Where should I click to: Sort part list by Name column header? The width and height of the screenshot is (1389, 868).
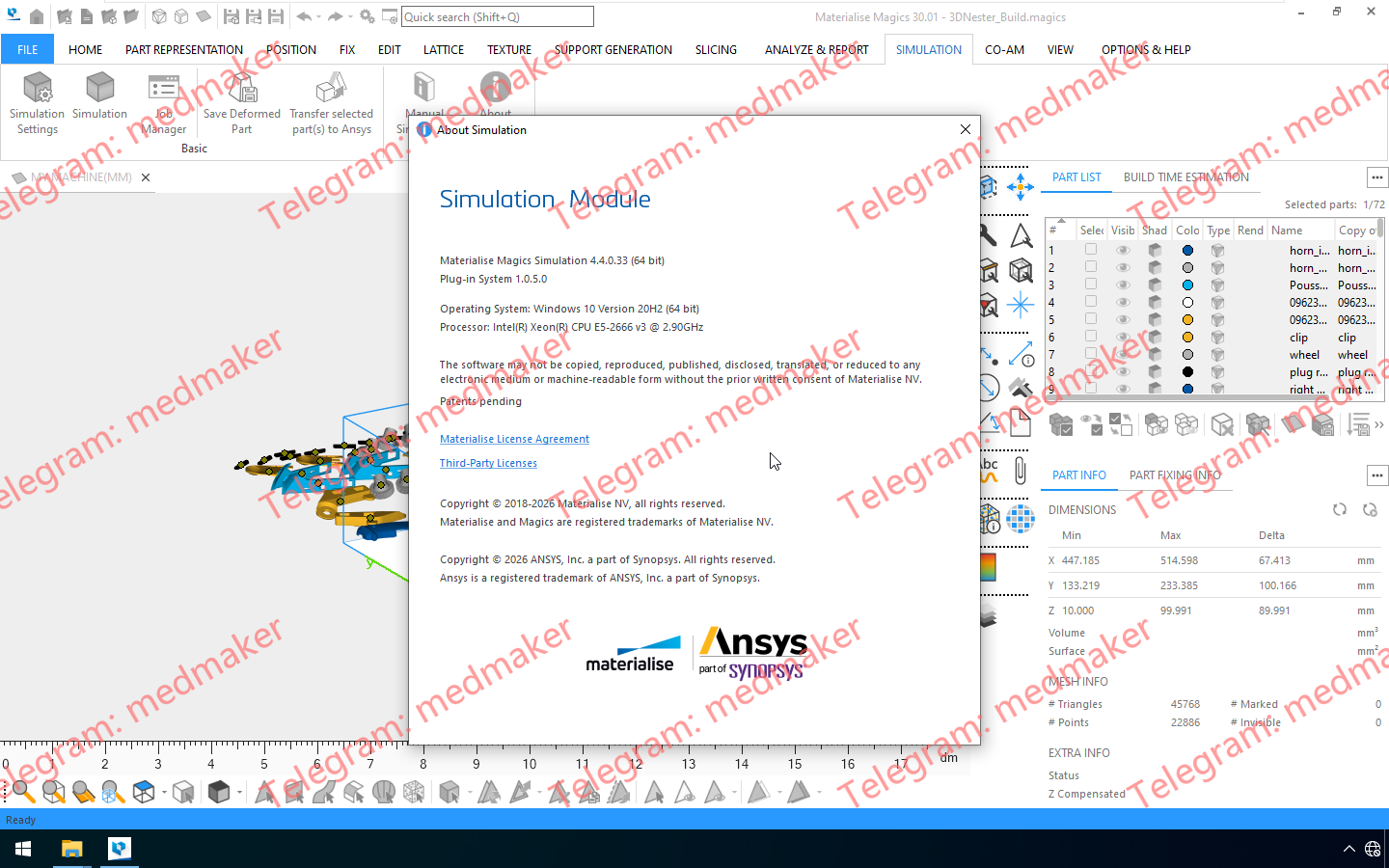[1300, 231]
